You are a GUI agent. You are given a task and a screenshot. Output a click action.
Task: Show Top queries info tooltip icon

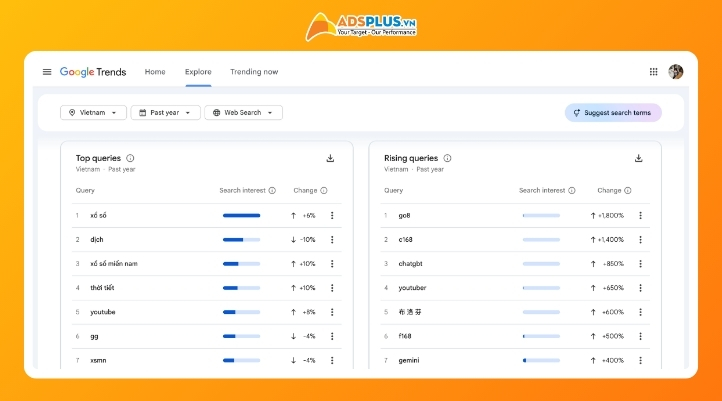130,158
